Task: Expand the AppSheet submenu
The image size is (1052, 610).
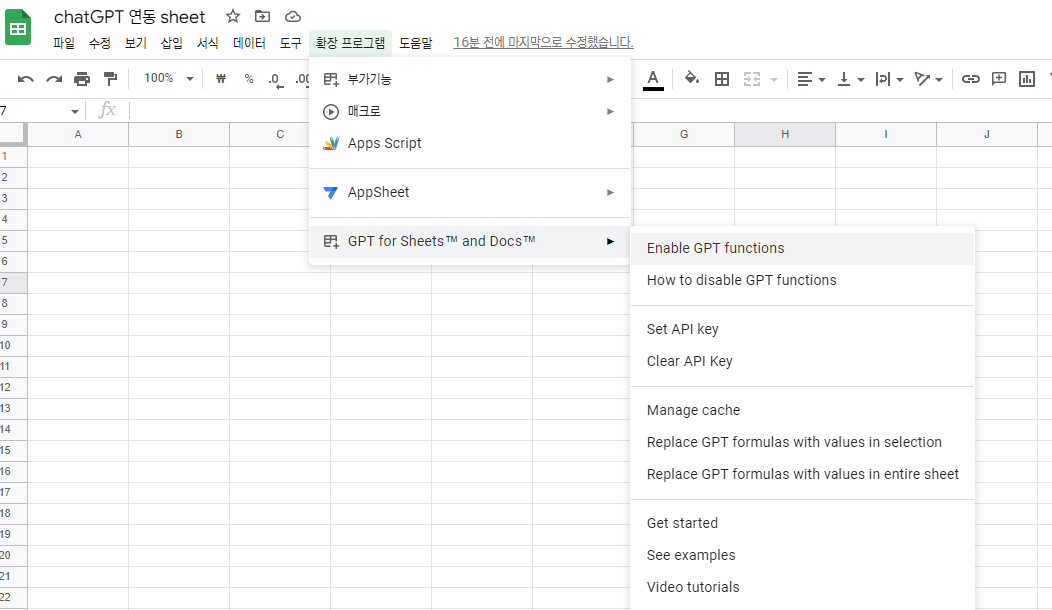Action: (470, 193)
